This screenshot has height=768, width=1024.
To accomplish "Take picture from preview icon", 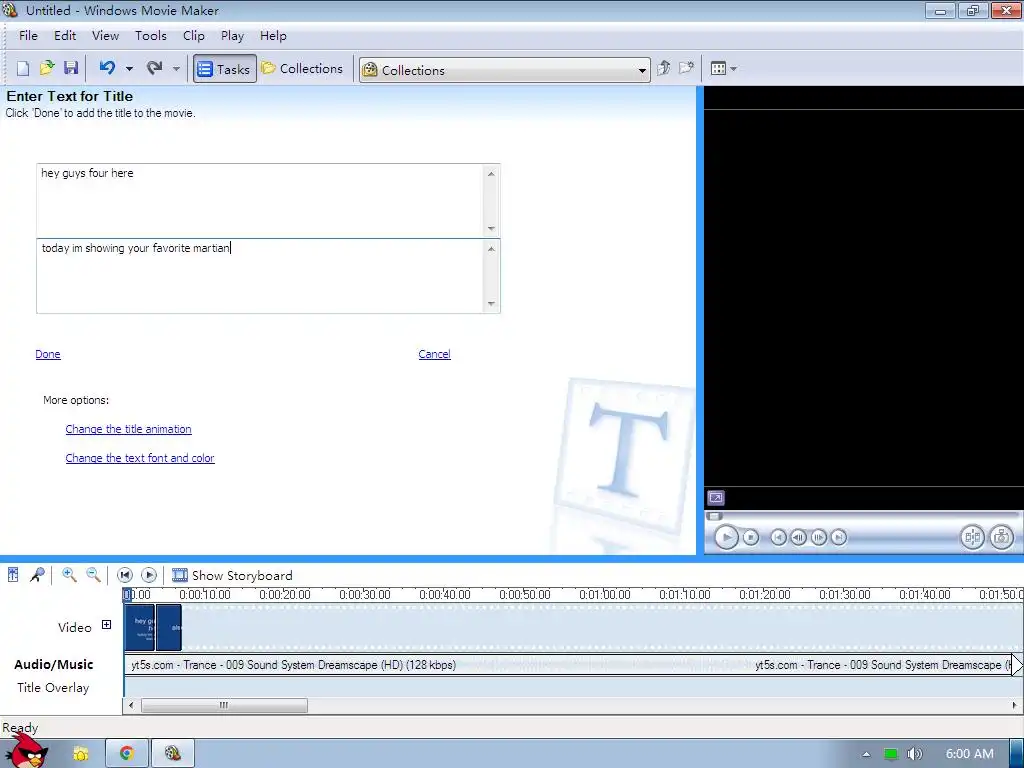I will tap(1001, 537).
